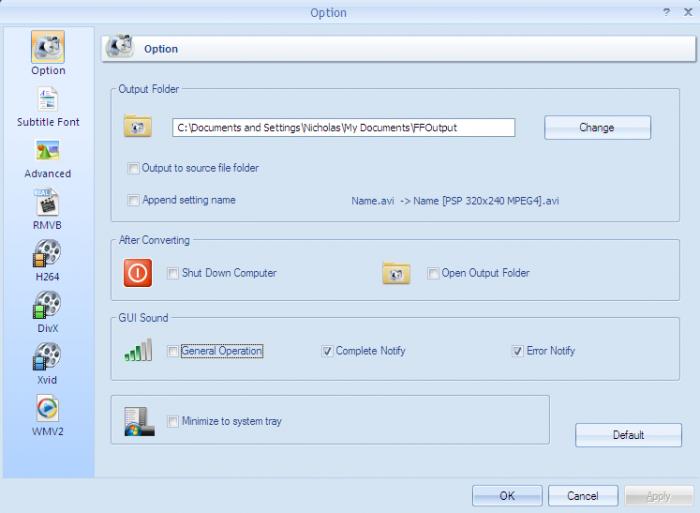The width and height of the screenshot is (700, 513).
Task: Dismiss the dialog with Cancel
Action: tap(583, 496)
